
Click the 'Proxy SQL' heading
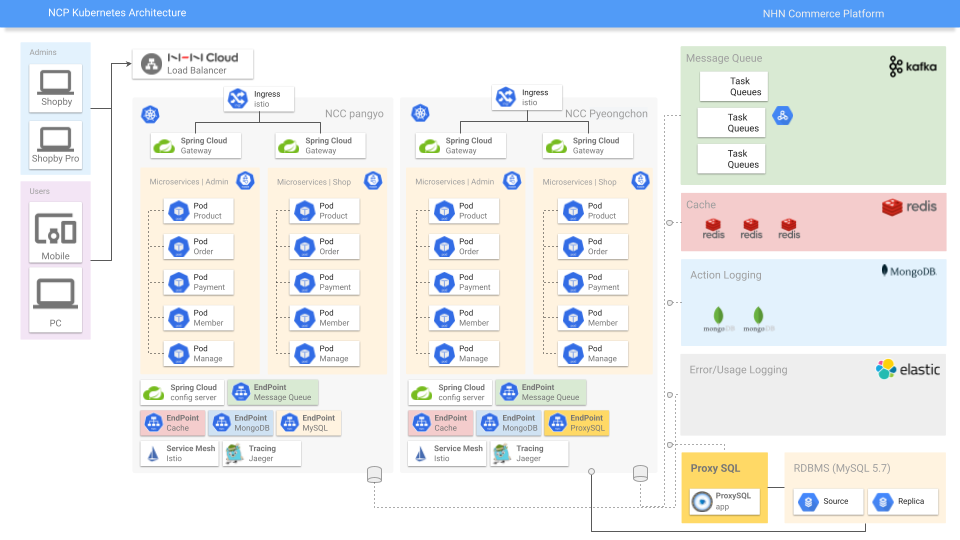715,468
